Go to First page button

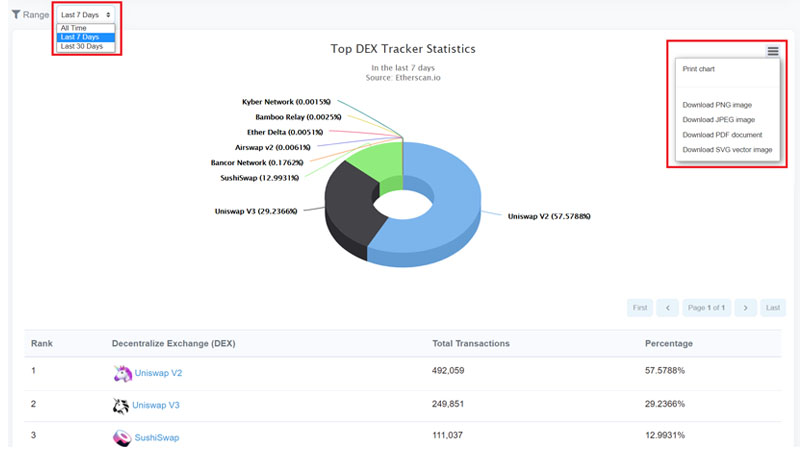640,308
